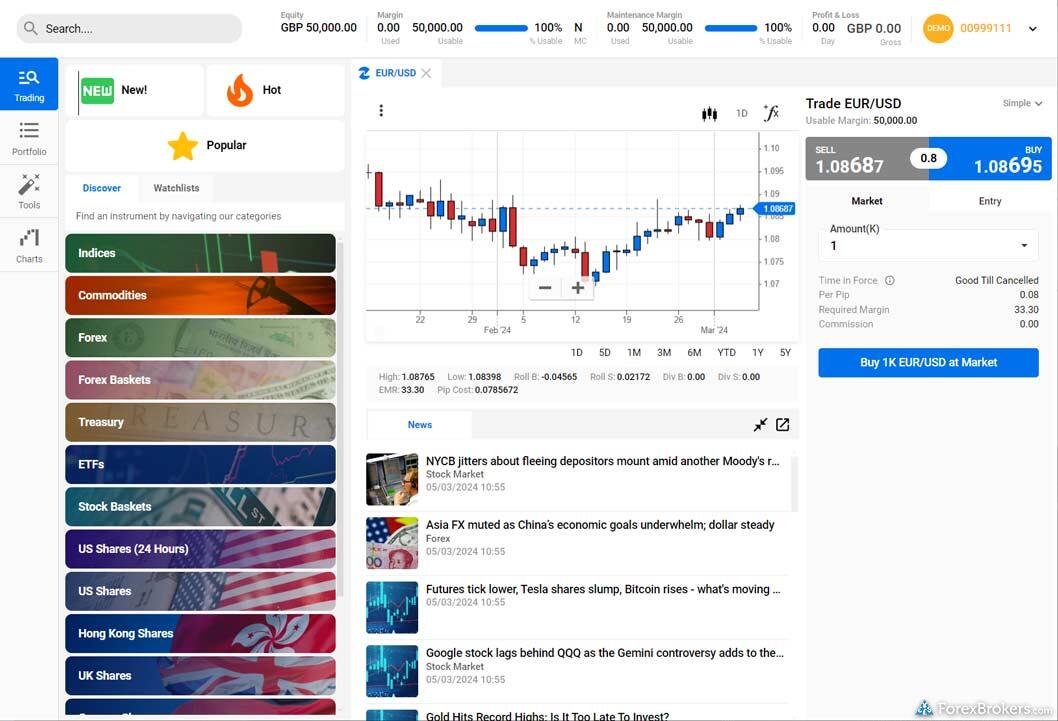The height and width of the screenshot is (721, 1058).
Task: Click the search input field
Action: click(130, 28)
